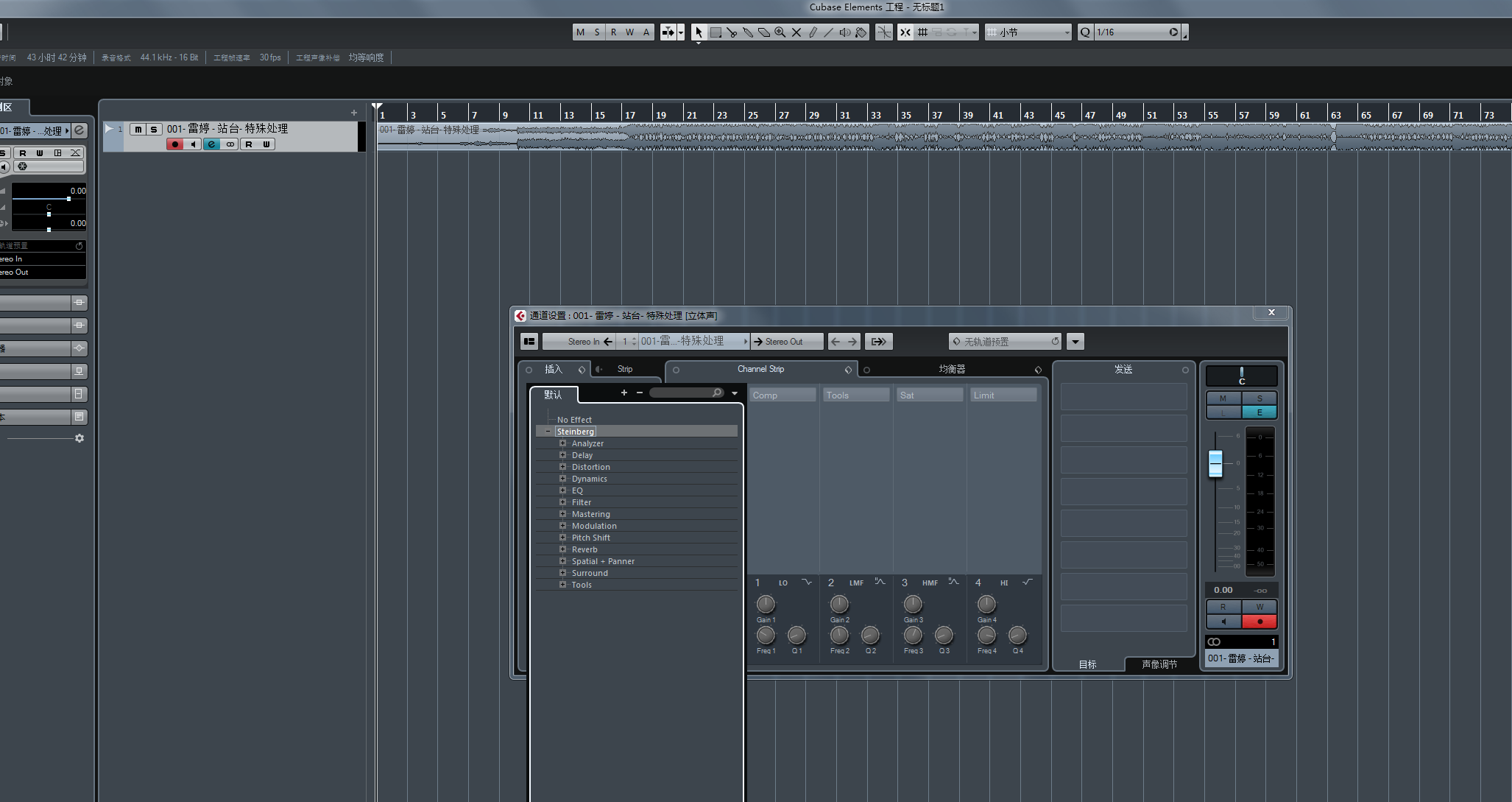Select the Object Selection arrow tool

pyautogui.click(x=699, y=32)
